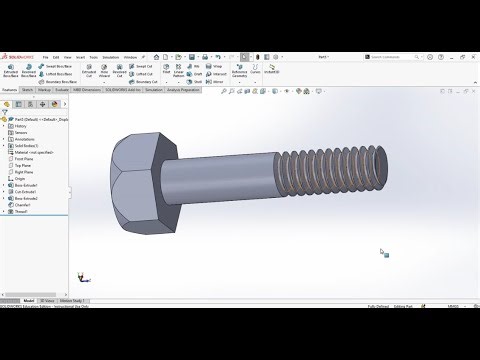The width and height of the screenshot is (480, 360).
Task: Select the Origin tree item
Action: [16, 179]
